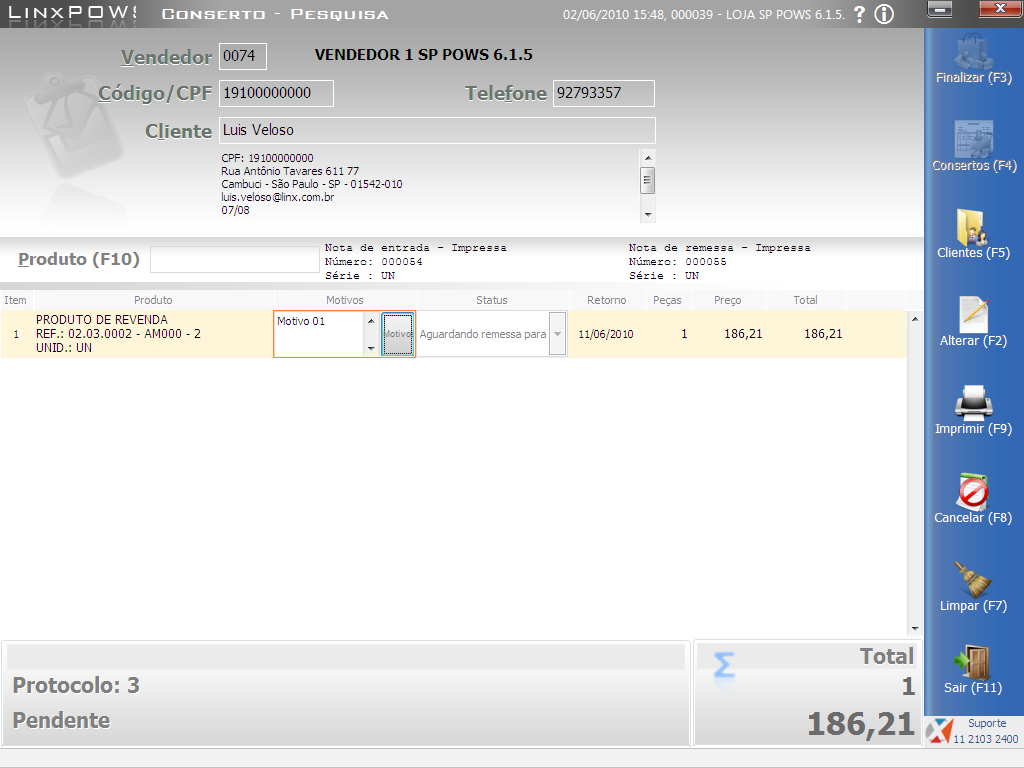
Task: Click the Finalizar (F3) shopping bag icon
Action: [x=973, y=52]
